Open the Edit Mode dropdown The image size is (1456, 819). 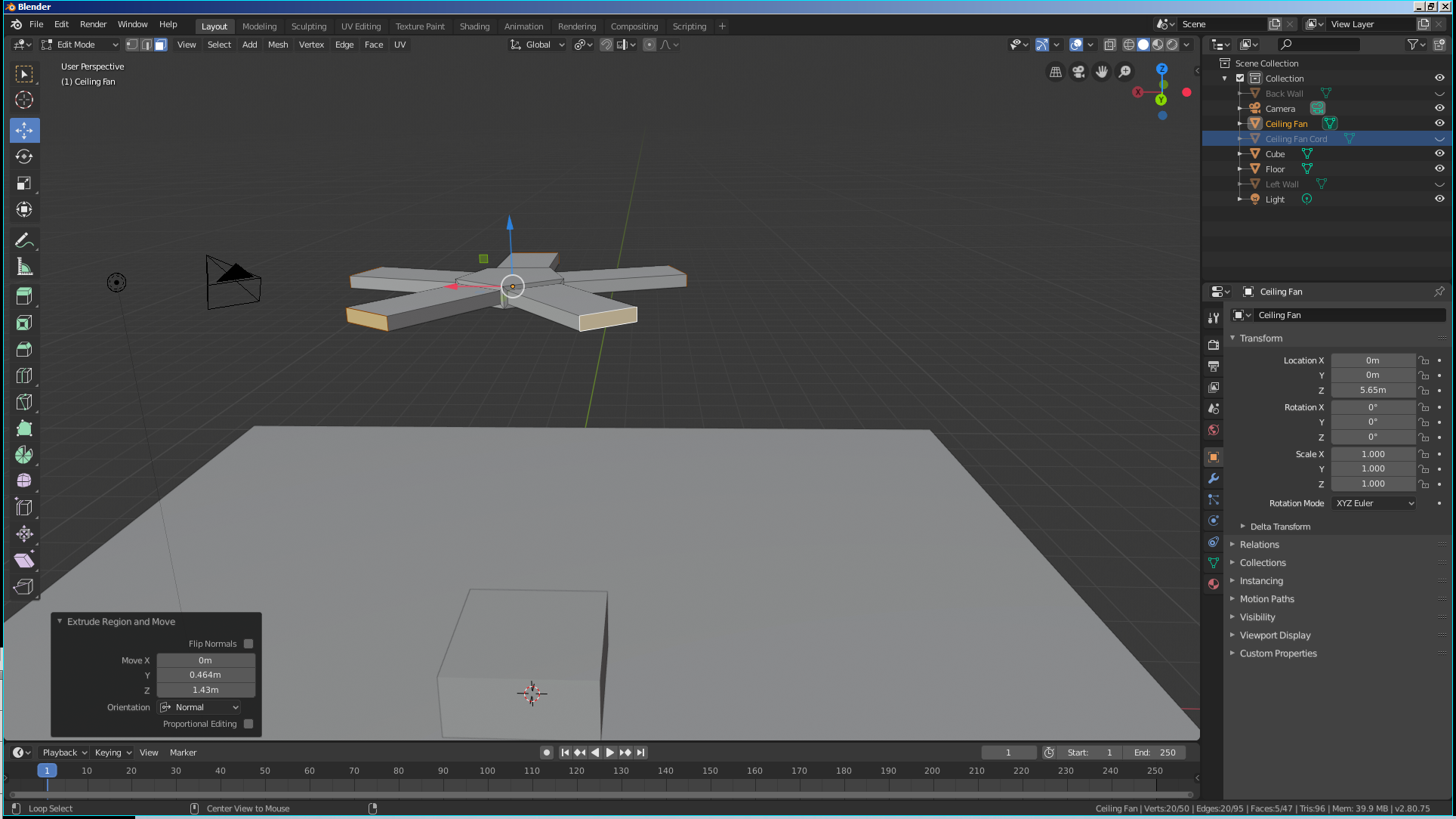80,45
